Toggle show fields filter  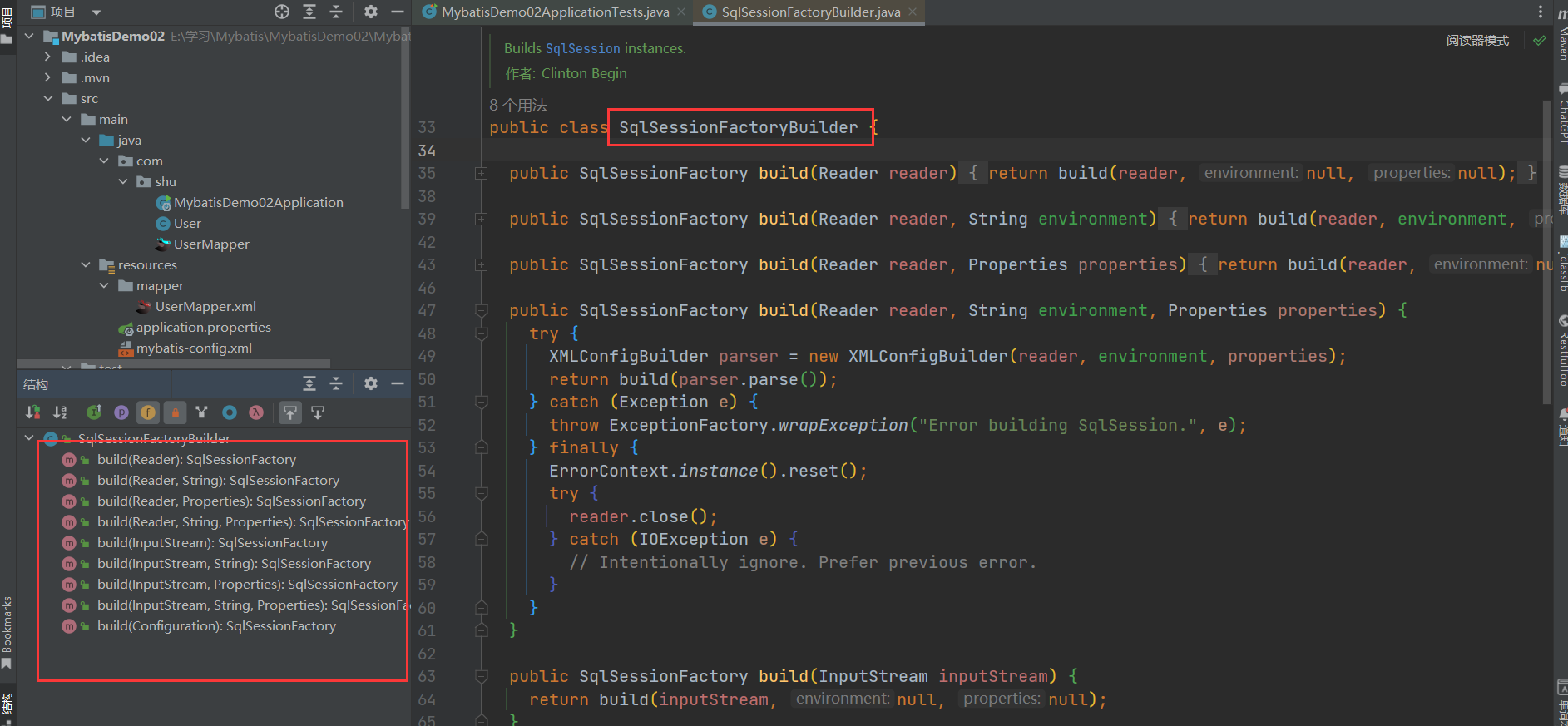pyautogui.click(x=148, y=412)
